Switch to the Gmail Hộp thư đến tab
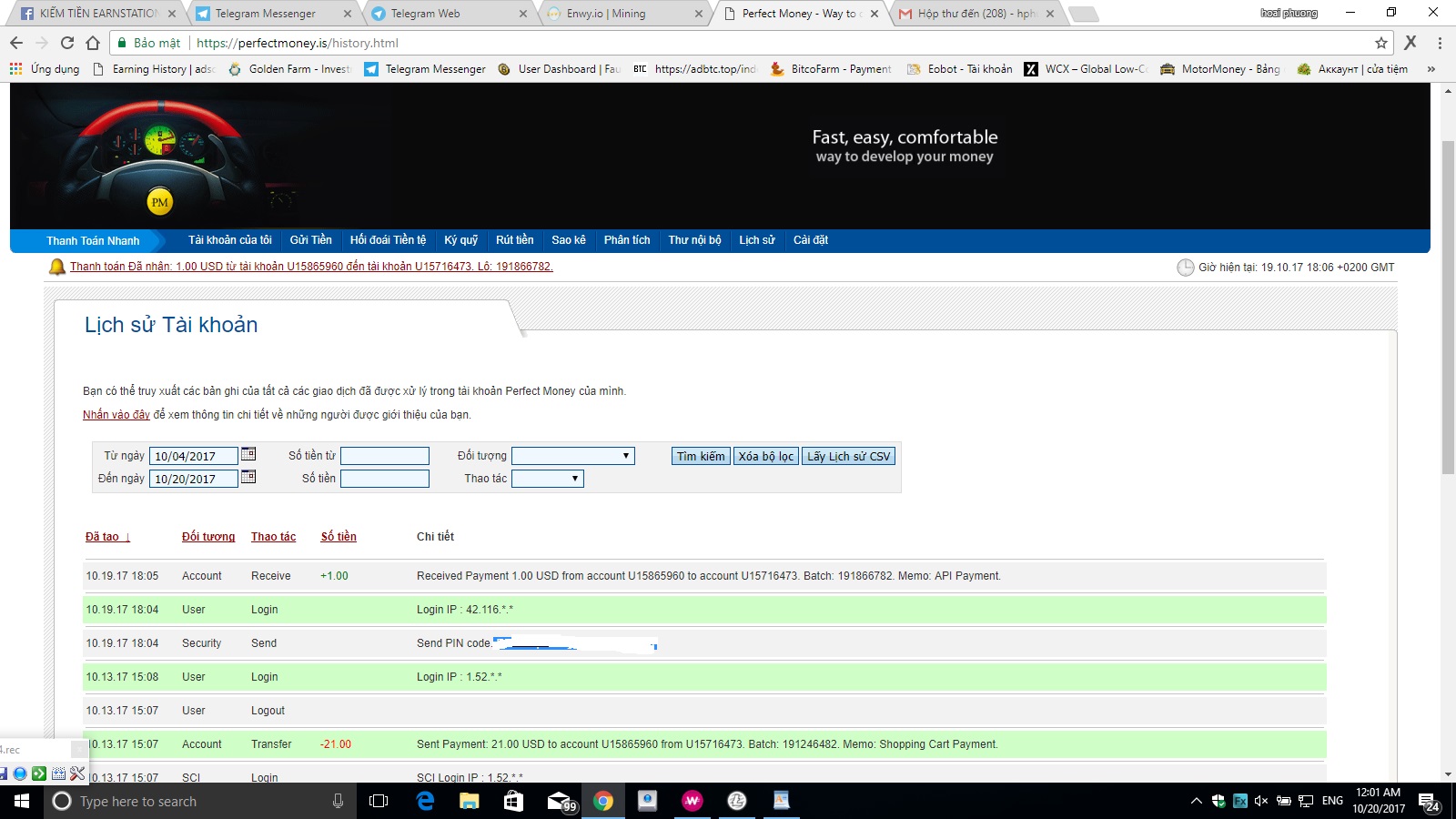The image size is (1456, 819). (x=976, y=14)
